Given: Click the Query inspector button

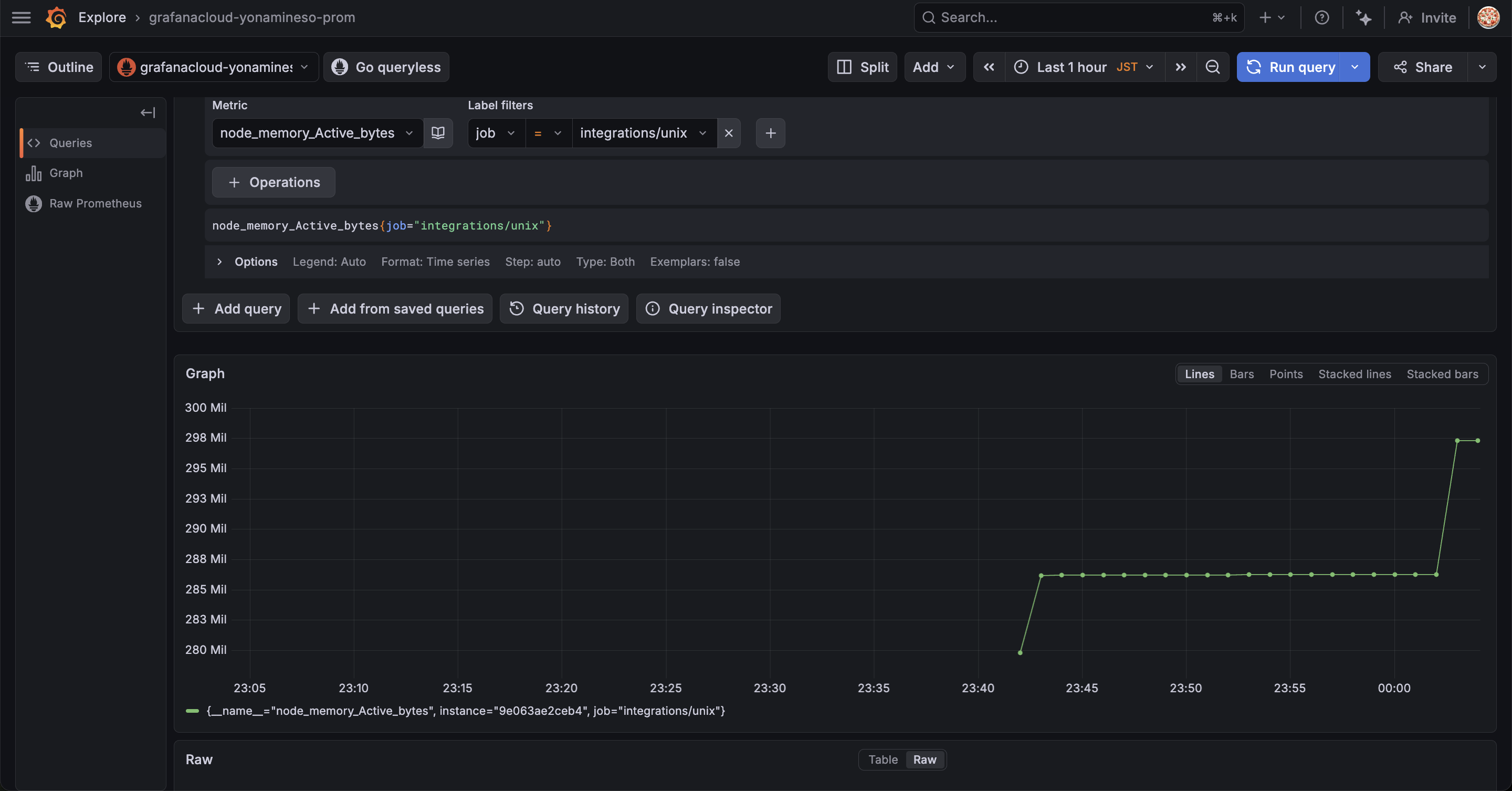Looking at the screenshot, I should pos(708,309).
